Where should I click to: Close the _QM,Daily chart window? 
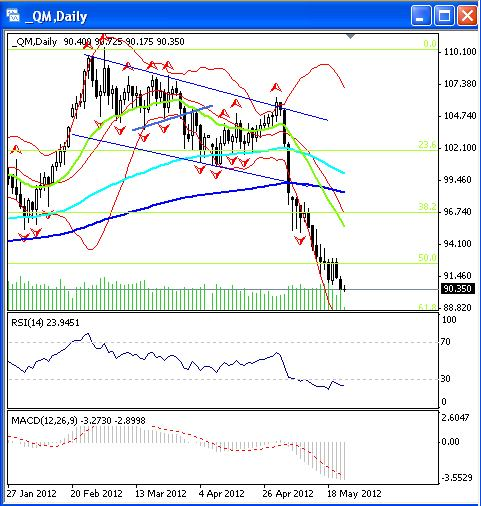pyautogui.click(x=467, y=15)
